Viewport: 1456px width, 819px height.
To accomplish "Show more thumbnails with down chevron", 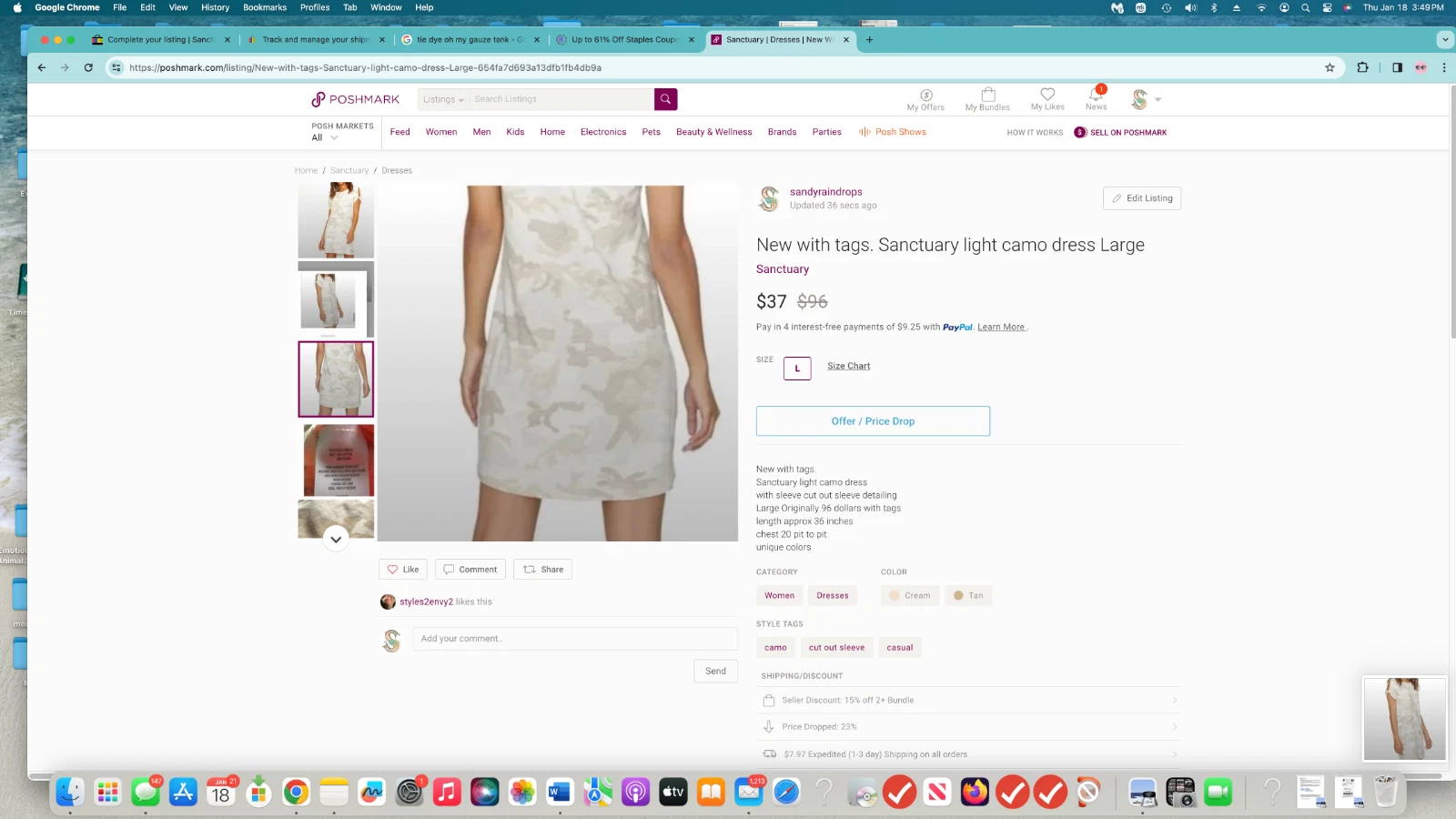I will 336,540.
